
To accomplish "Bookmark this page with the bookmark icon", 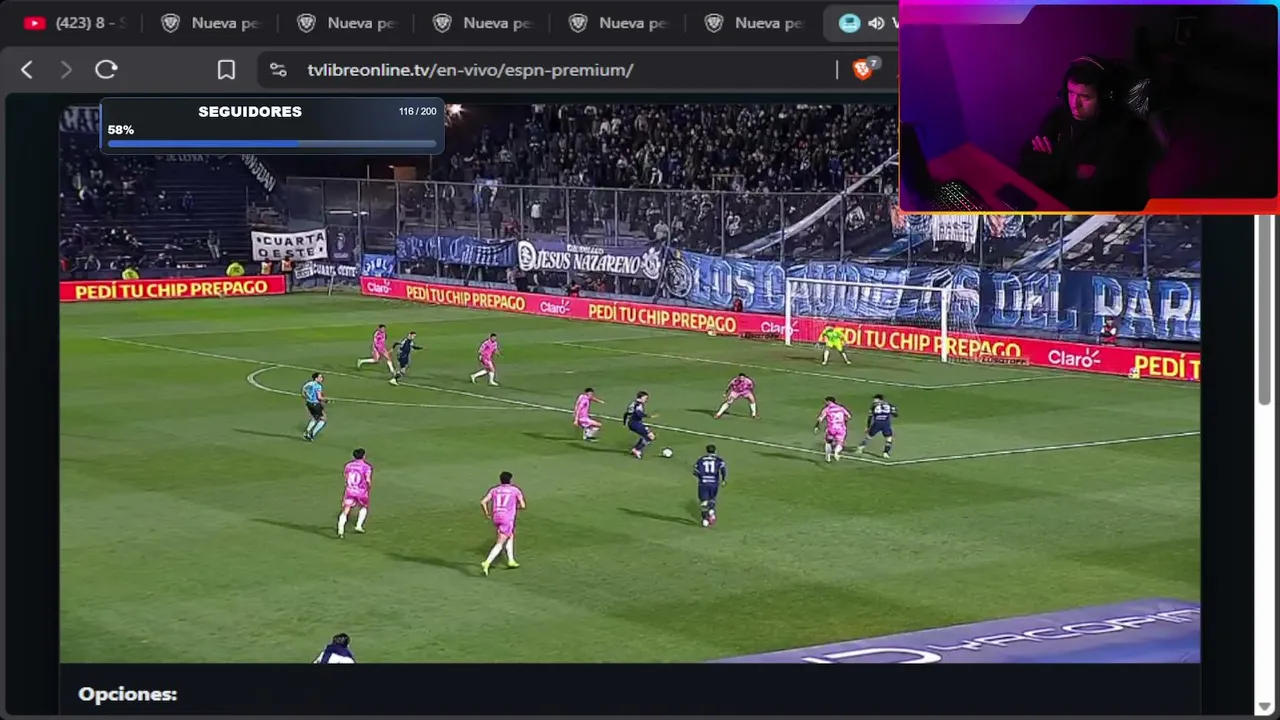I will tap(226, 70).
